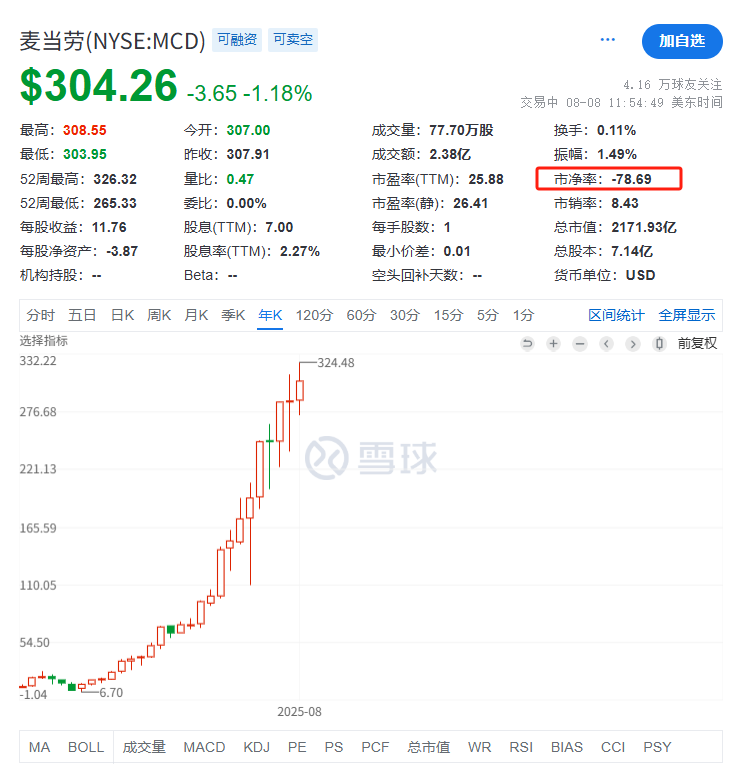Select the 年K tab
The image size is (750, 765).
[x=270, y=315]
